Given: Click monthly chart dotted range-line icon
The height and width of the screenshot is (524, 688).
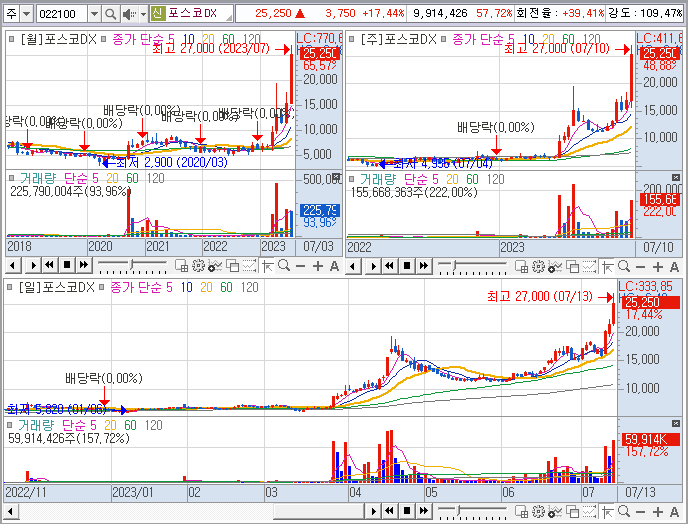Looking at the screenshot, I should [x=249, y=266].
